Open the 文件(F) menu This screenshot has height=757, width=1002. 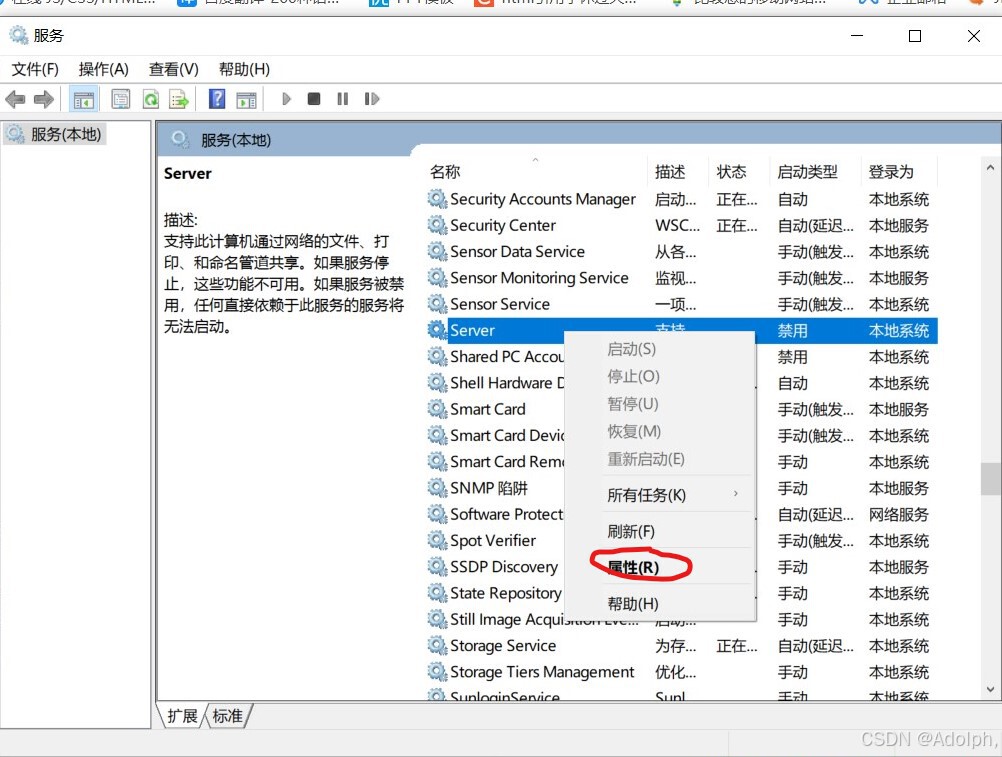[x=35, y=69]
